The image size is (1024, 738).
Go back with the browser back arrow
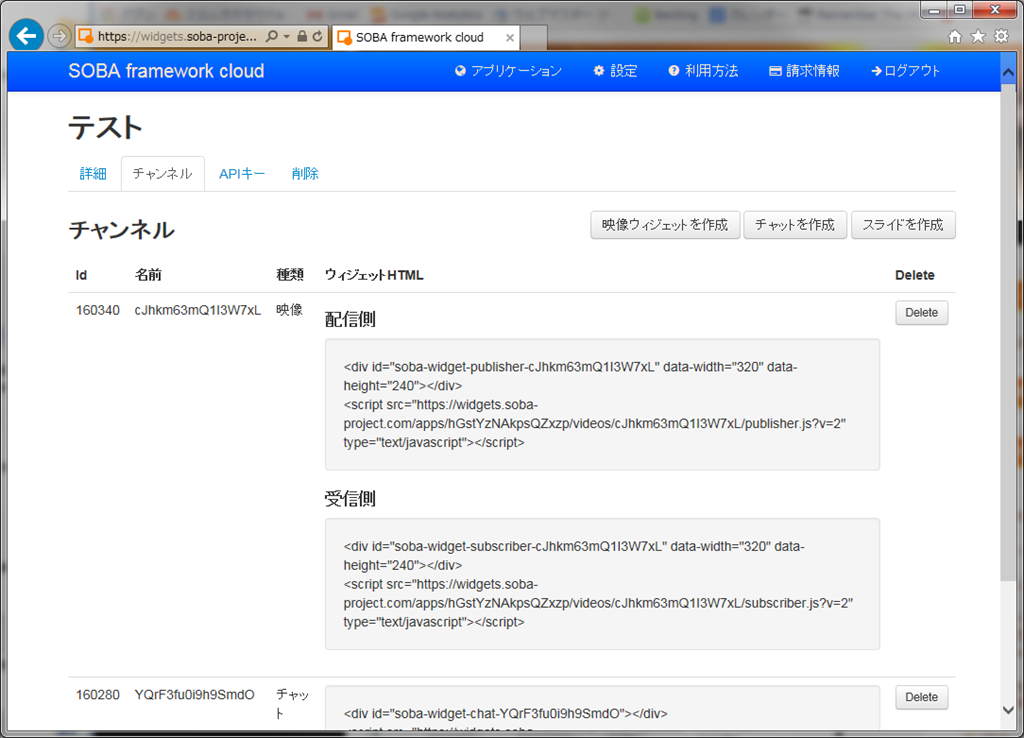[26, 36]
